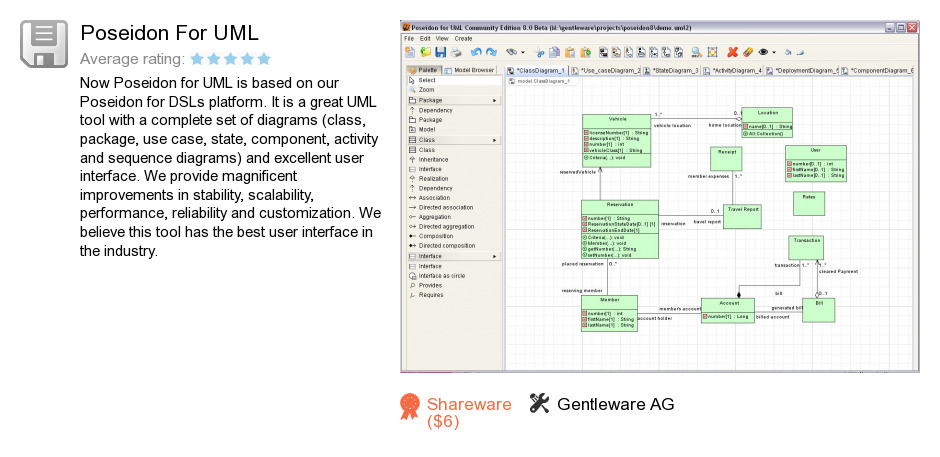Viewport: 940px width, 457px height.
Task: Click the scissors Cut icon
Action: click(540, 53)
